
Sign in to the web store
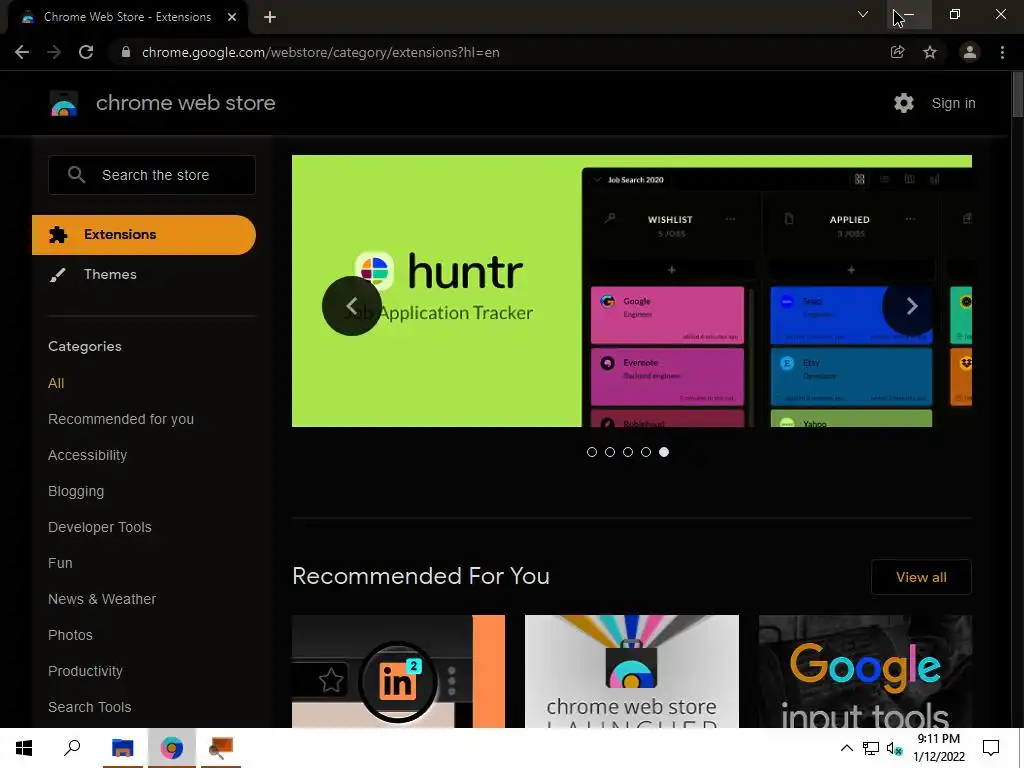(953, 103)
